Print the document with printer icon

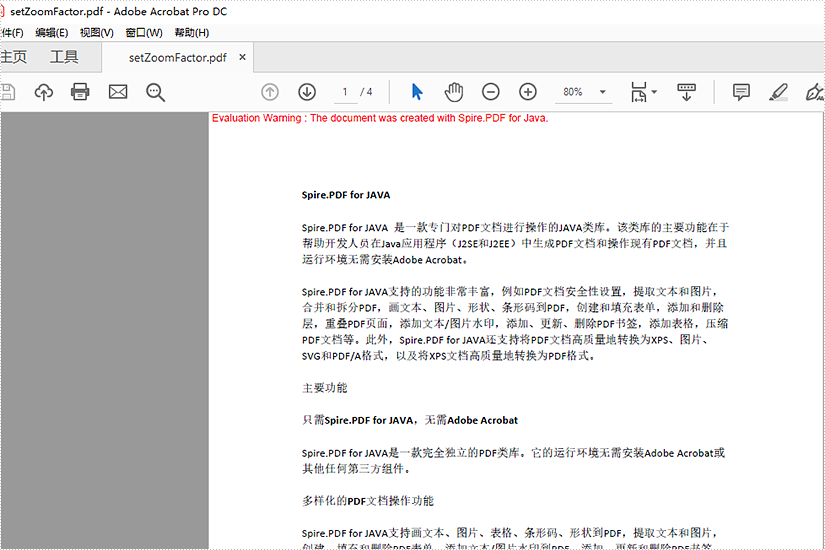tap(80, 92)
